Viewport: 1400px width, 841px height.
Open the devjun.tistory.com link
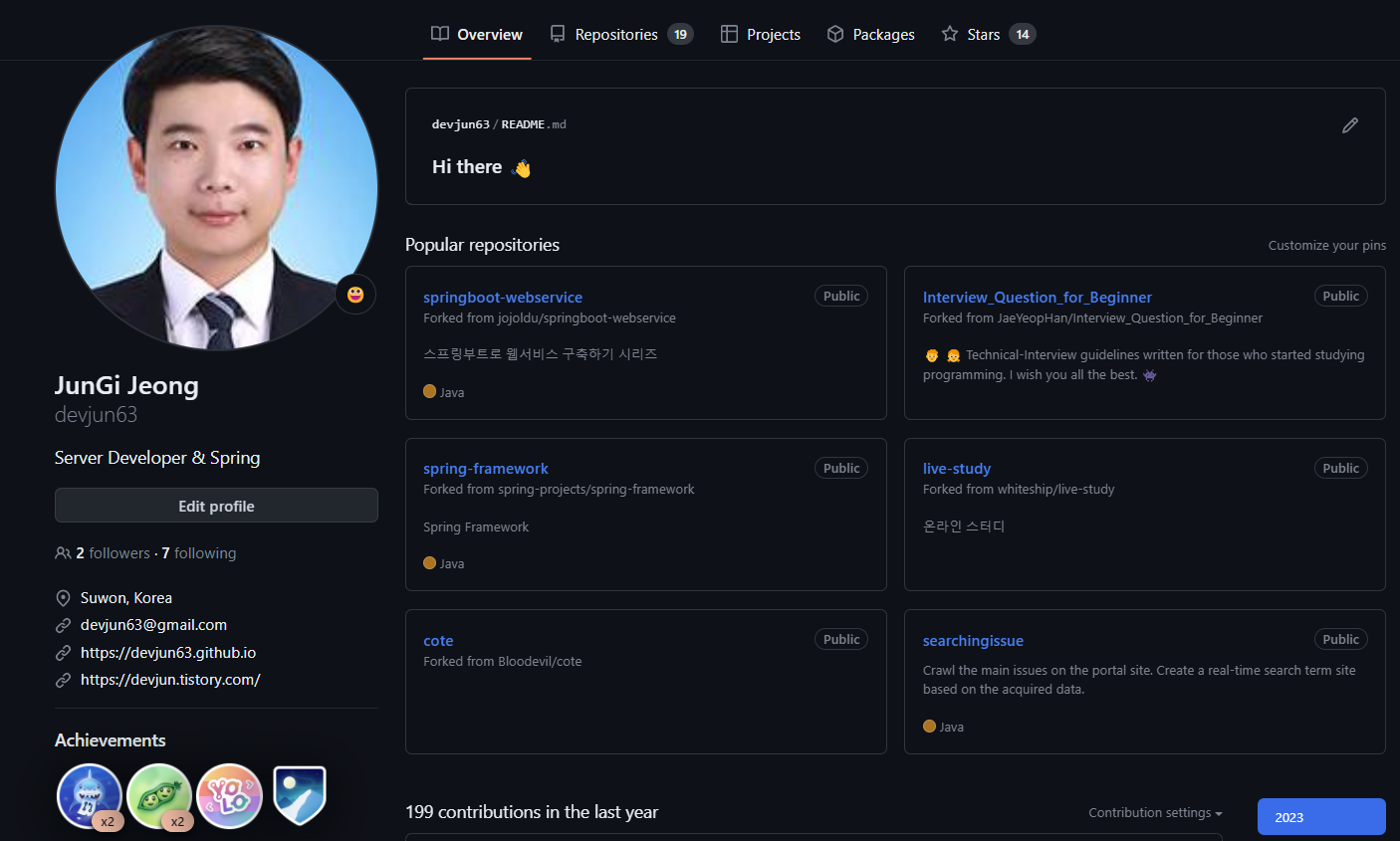(x=170, y=680)
